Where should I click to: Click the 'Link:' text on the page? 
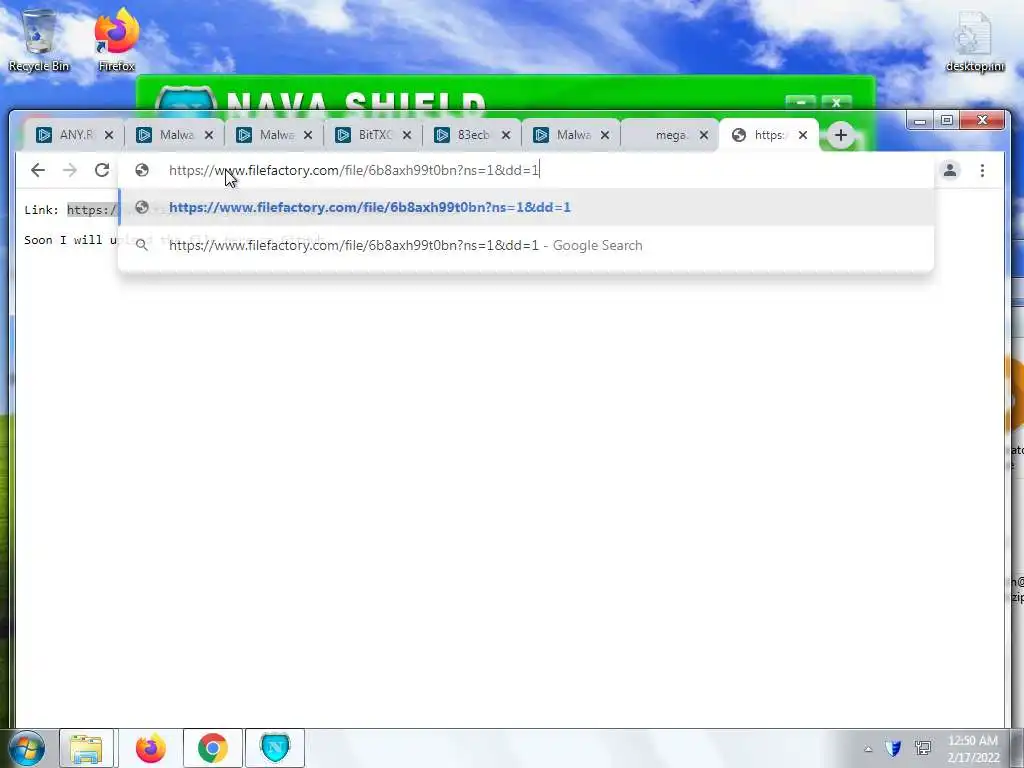[x=42, y=210]
